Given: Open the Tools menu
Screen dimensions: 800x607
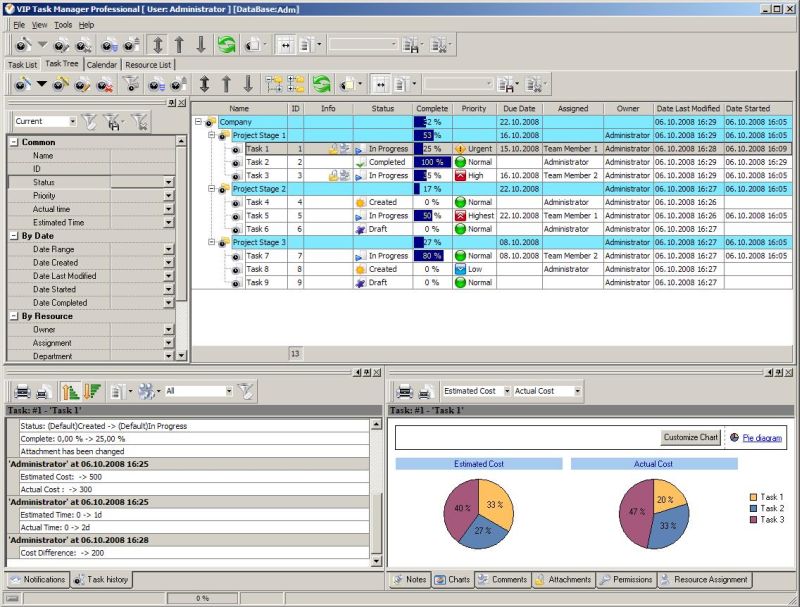Looking at the screenshot, I should [x=63, y=24].
